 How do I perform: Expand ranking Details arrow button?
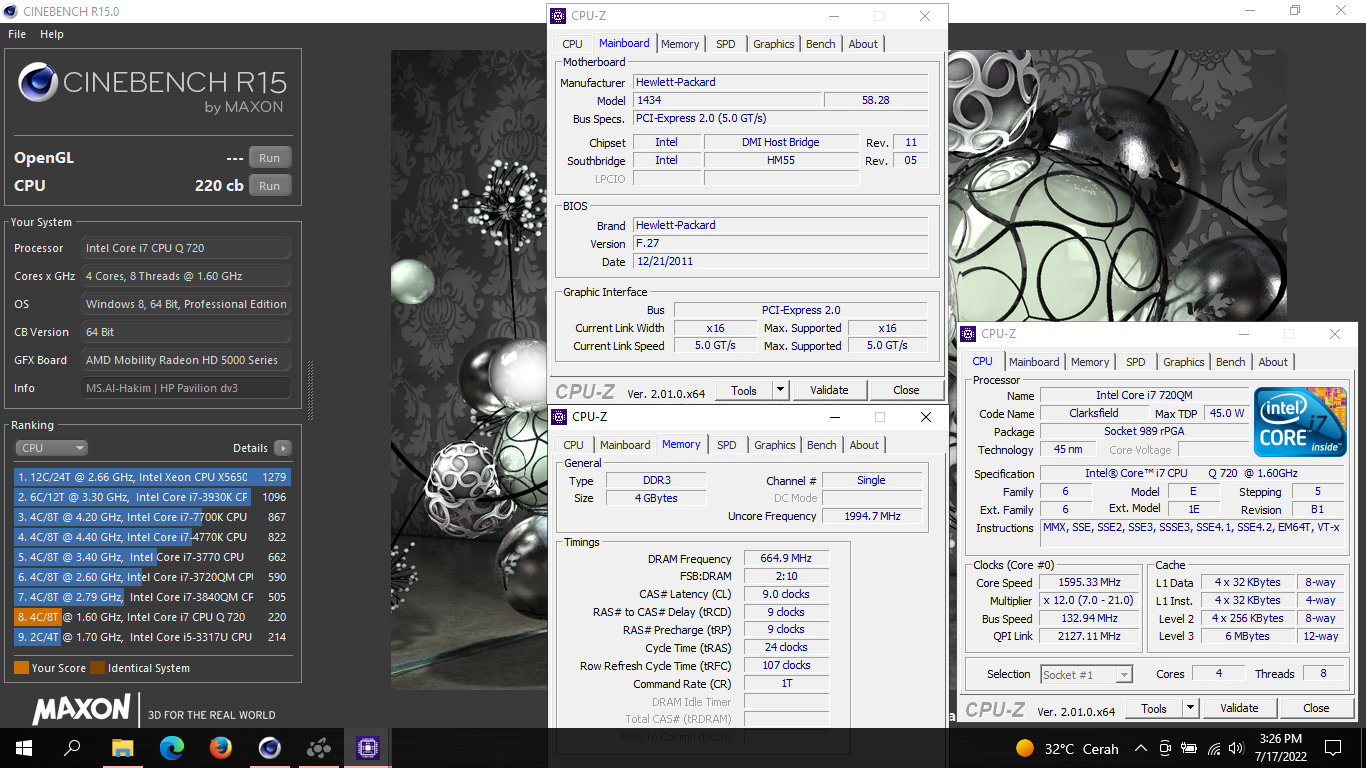click(283, 448)
